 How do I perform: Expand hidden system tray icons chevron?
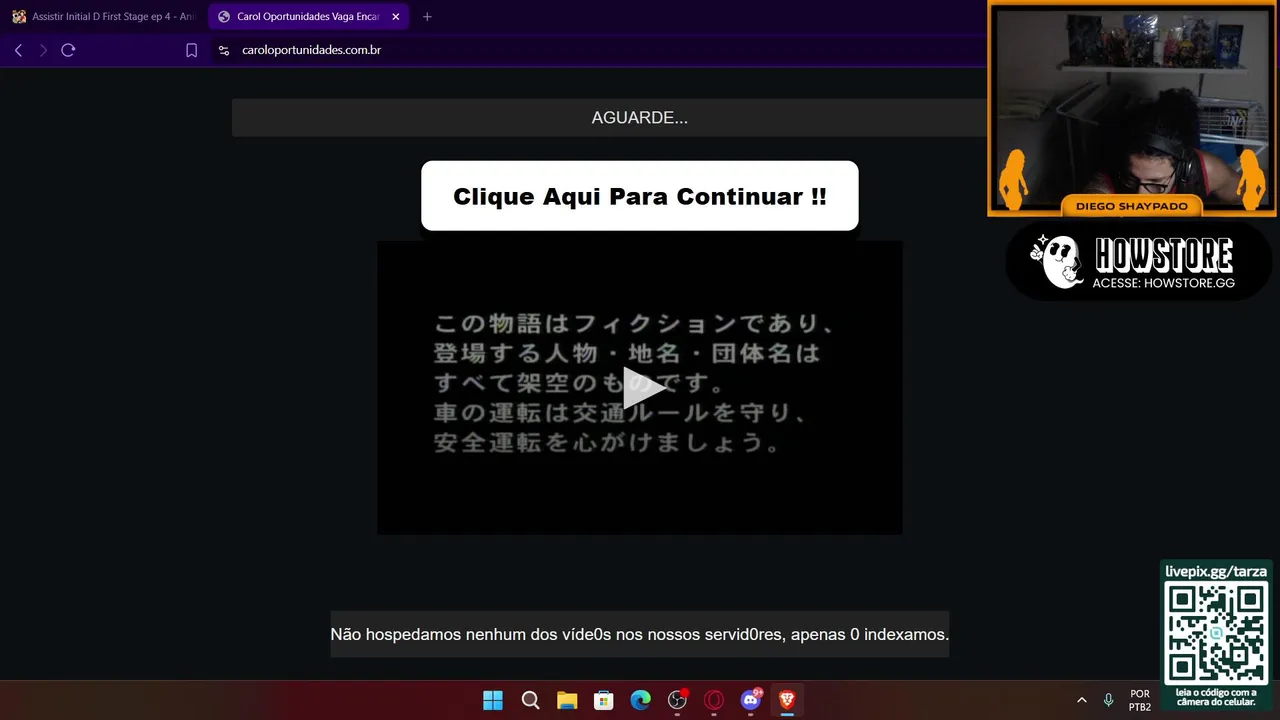(1081, 700)
